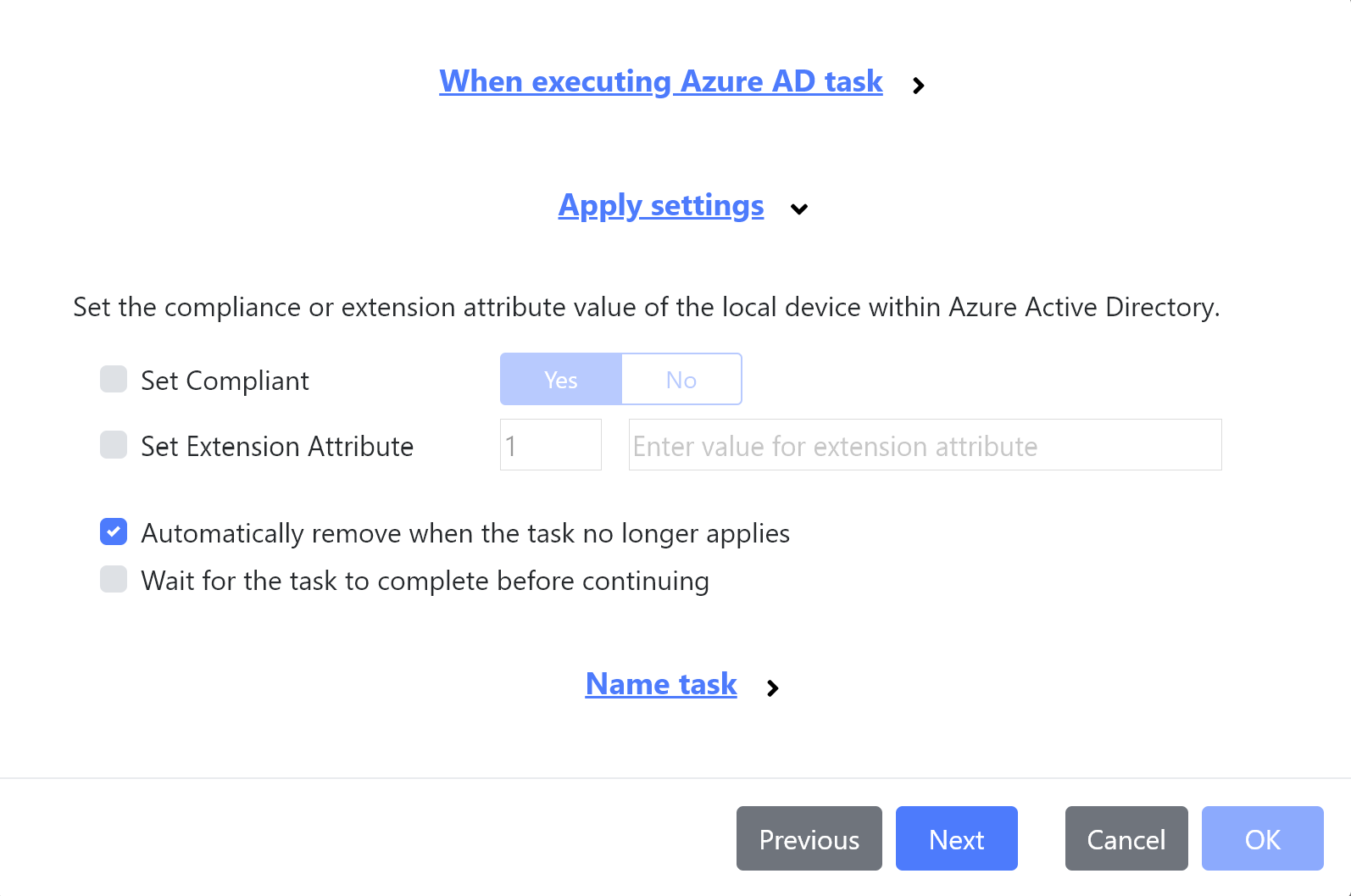Image resolution: width=1351 pixels, height=896 pixels.
Task: Click the extension attribute number field showing 1
Action: tap(550, 444)
